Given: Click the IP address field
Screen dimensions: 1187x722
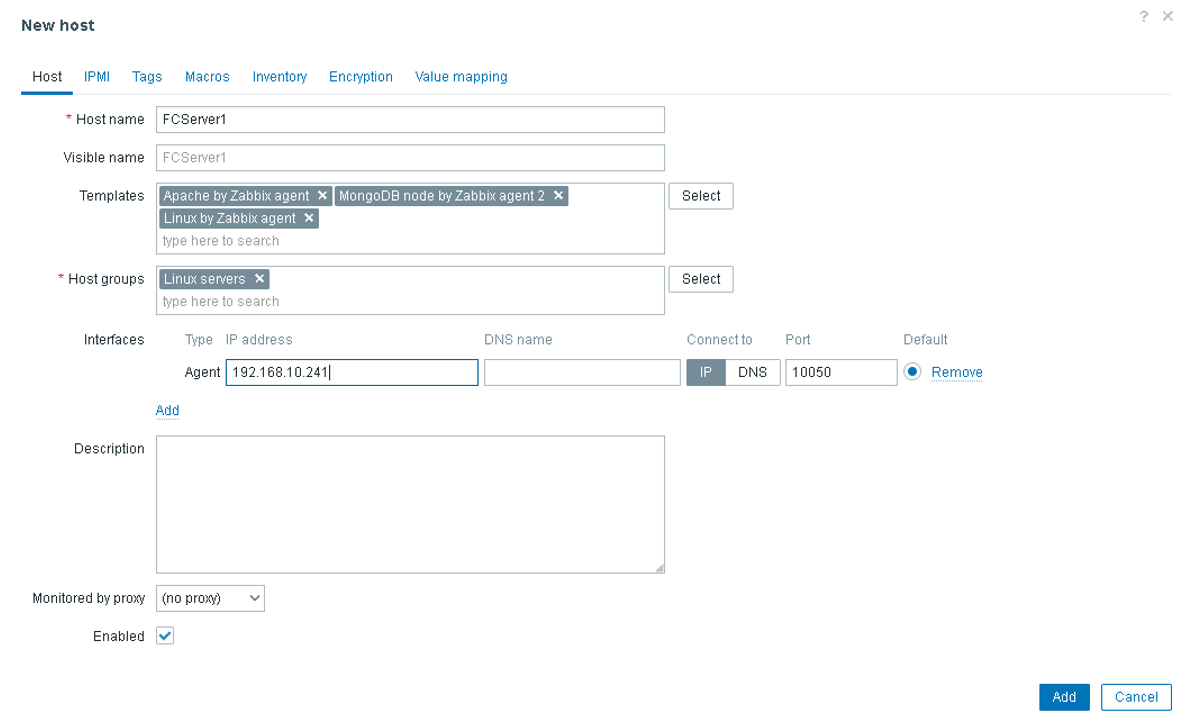Looking at the screenshot, I should pyautogui.click(x=352, y=372).
